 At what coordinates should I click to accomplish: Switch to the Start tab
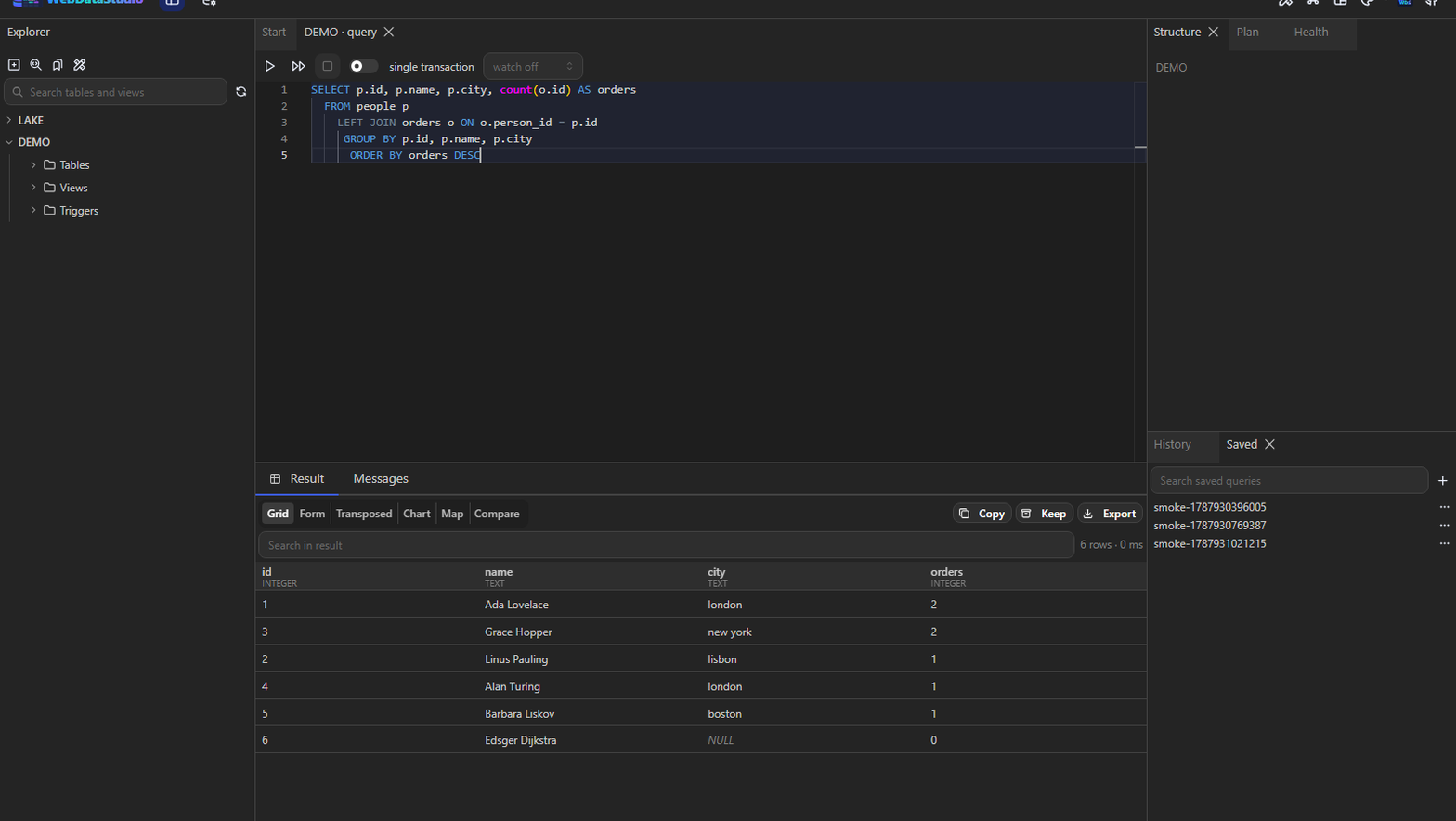pyautogui.click(x=274, y=32)
